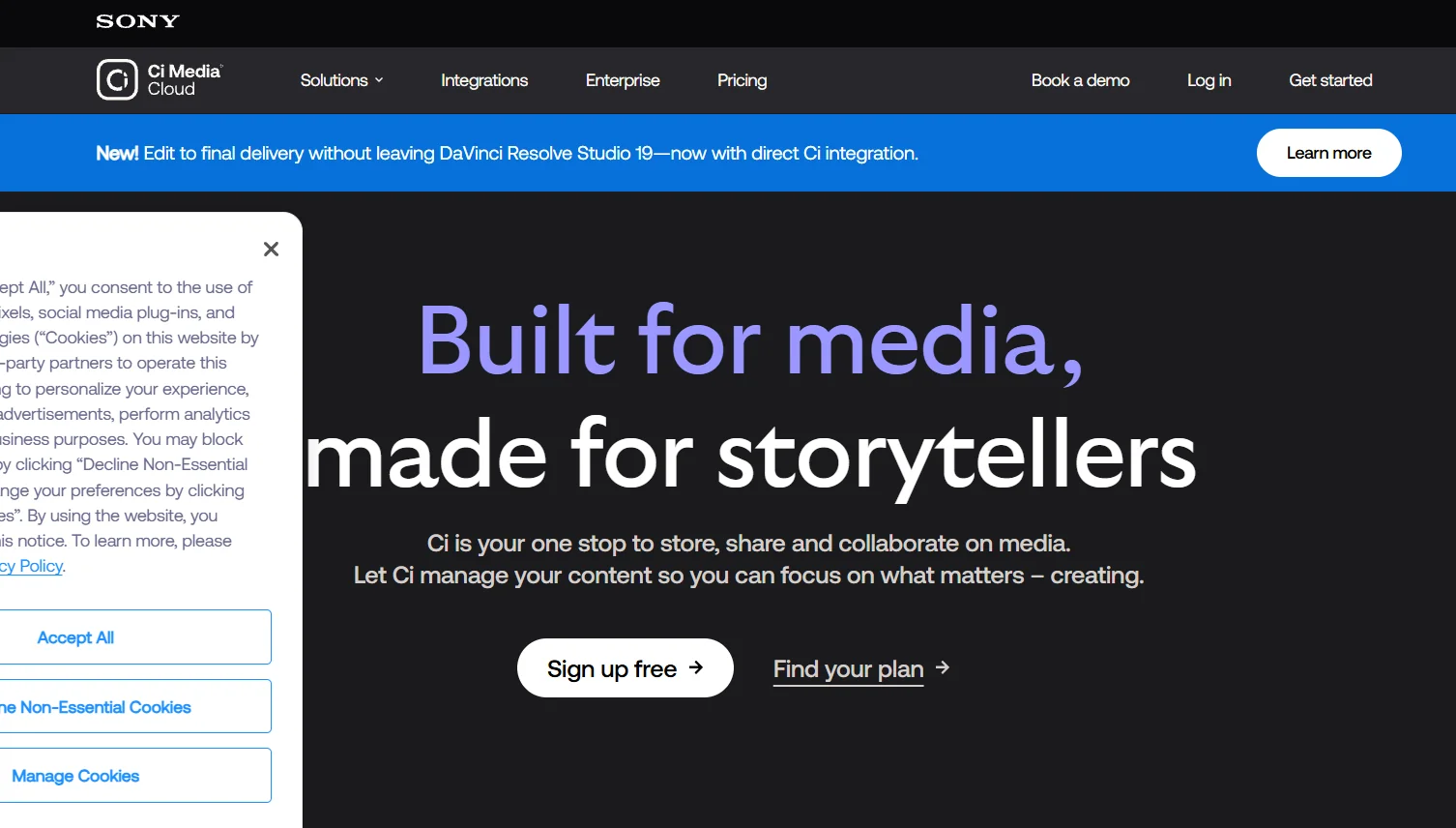The image size is (1456, 828).
Task: Follow the Find your plan link
Action: click(x=848, y=667)
